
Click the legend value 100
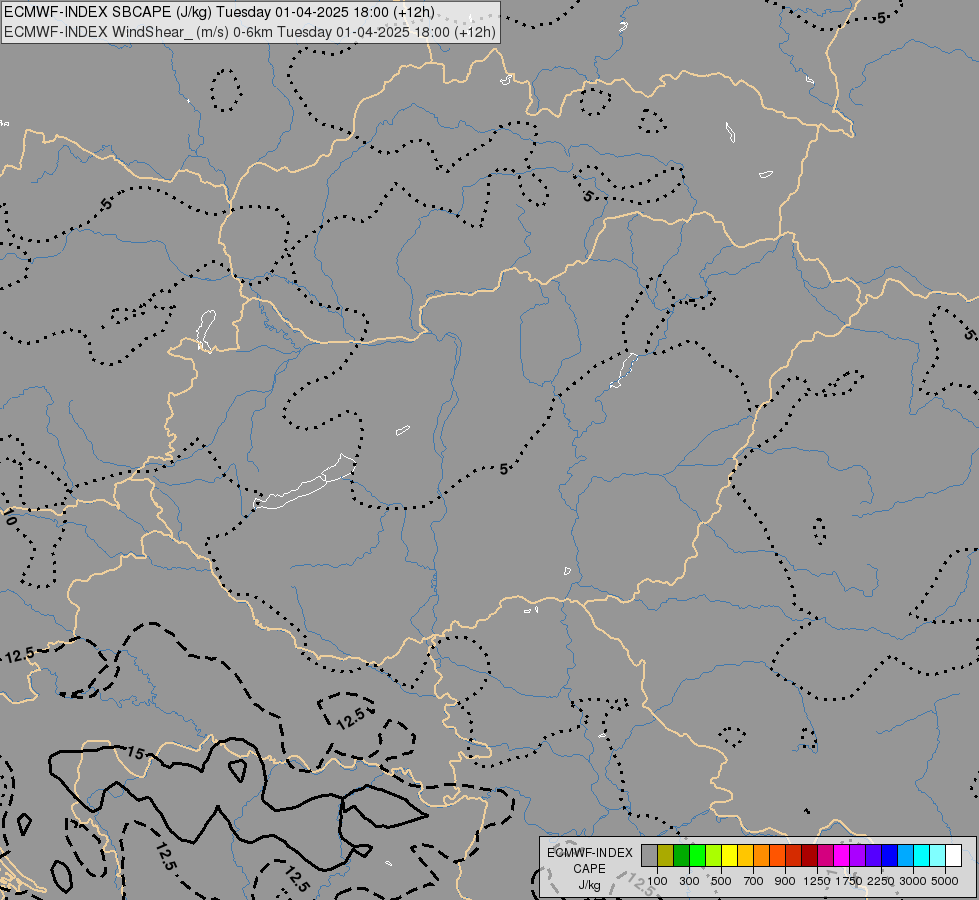click(657, 881)
